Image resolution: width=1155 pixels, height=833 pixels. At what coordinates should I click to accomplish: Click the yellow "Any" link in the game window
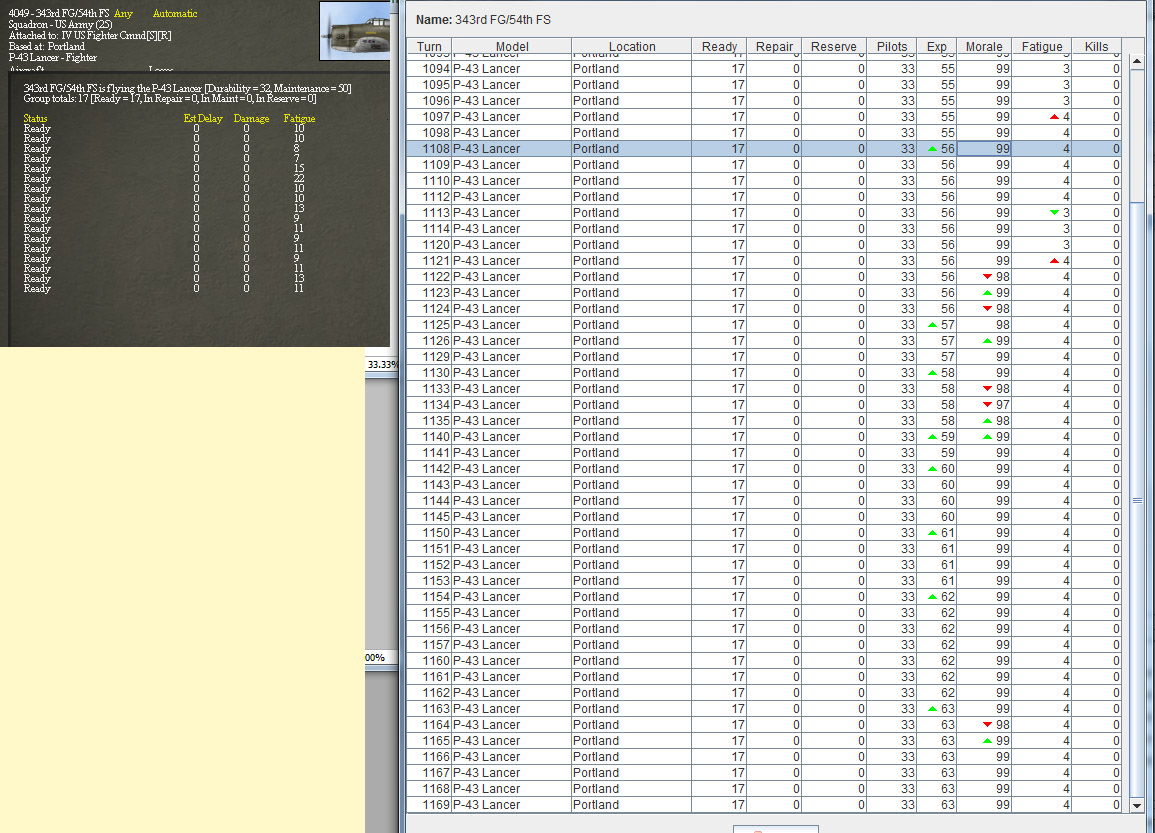tap(123, 13)
